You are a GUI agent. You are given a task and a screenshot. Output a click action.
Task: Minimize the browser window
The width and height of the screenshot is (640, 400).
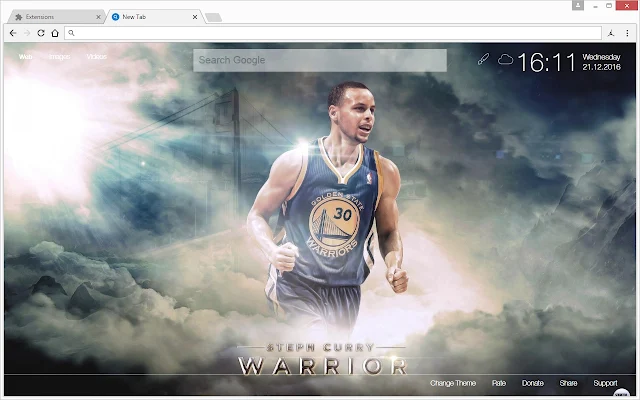click(x=596, y=6)
